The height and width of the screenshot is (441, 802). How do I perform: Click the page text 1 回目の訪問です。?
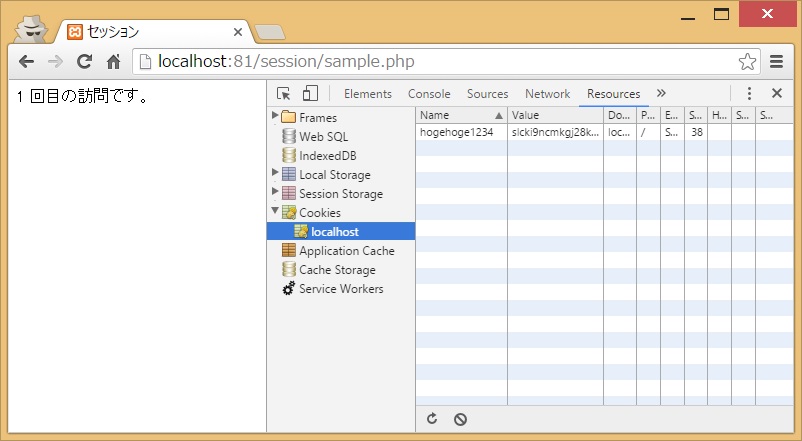click(x=82, y=96)
